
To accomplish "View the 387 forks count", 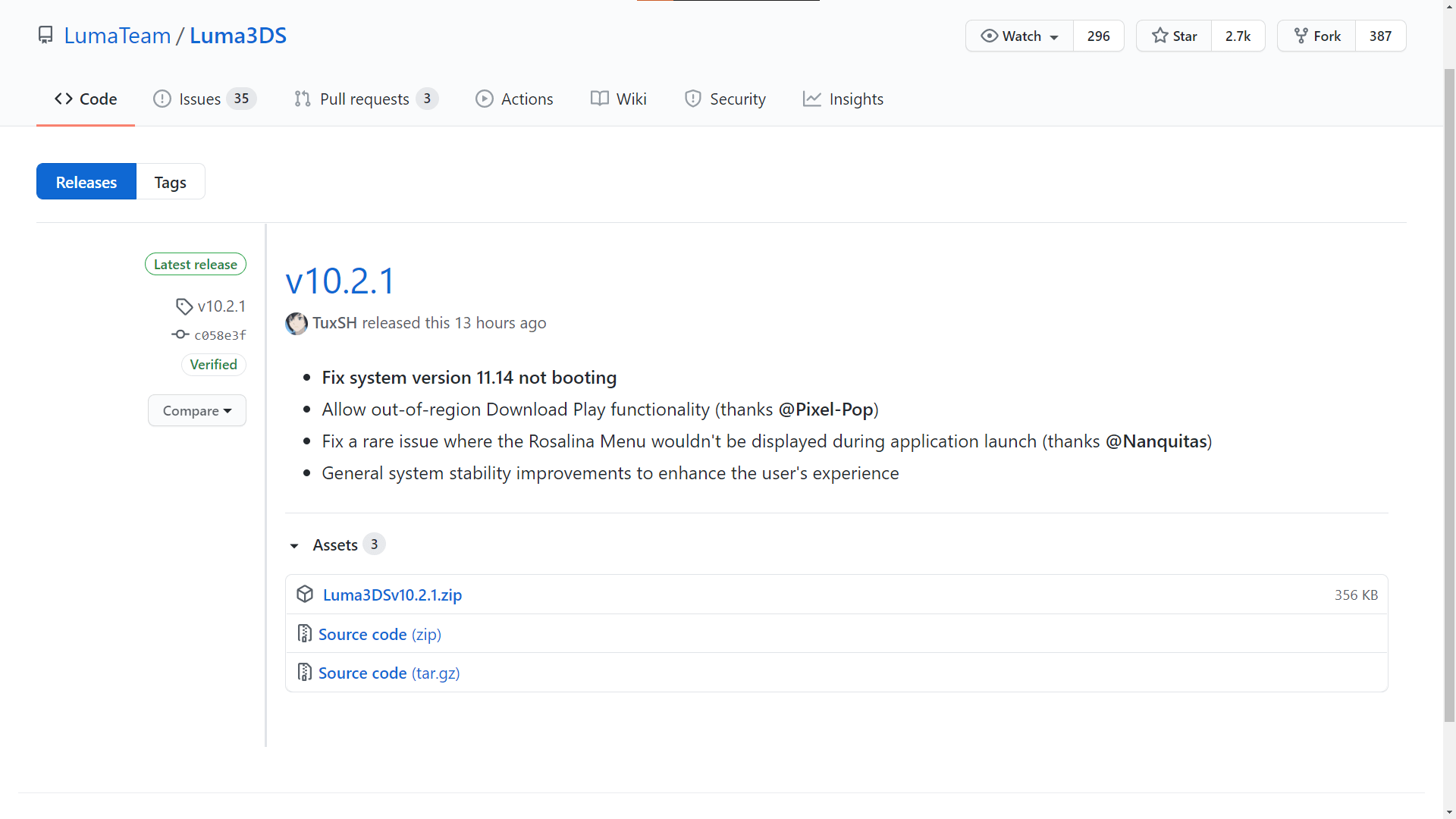I will [x=1380, y=36].
